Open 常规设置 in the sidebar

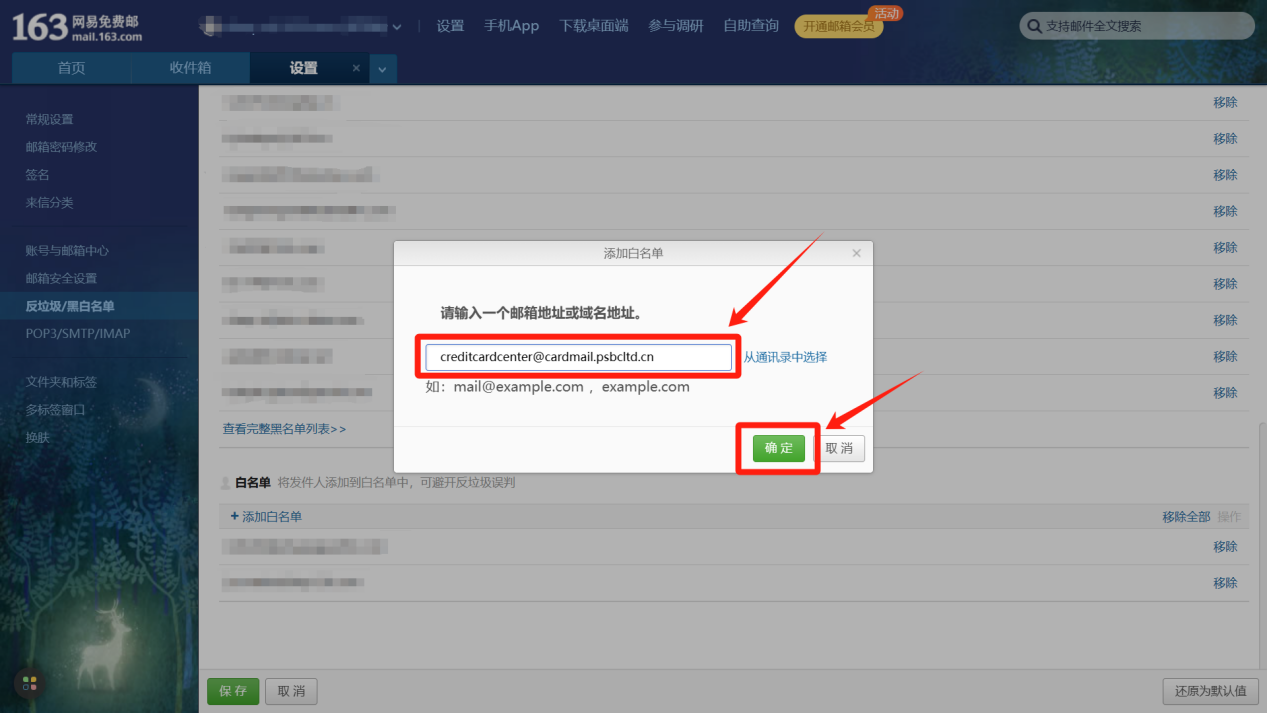point(50,119)
